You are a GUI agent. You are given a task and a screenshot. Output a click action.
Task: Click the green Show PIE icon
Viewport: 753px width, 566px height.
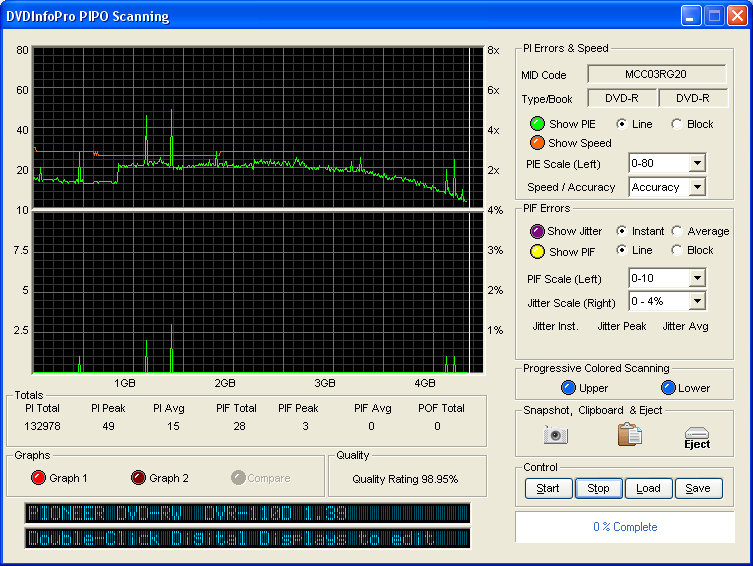[538, 124]
